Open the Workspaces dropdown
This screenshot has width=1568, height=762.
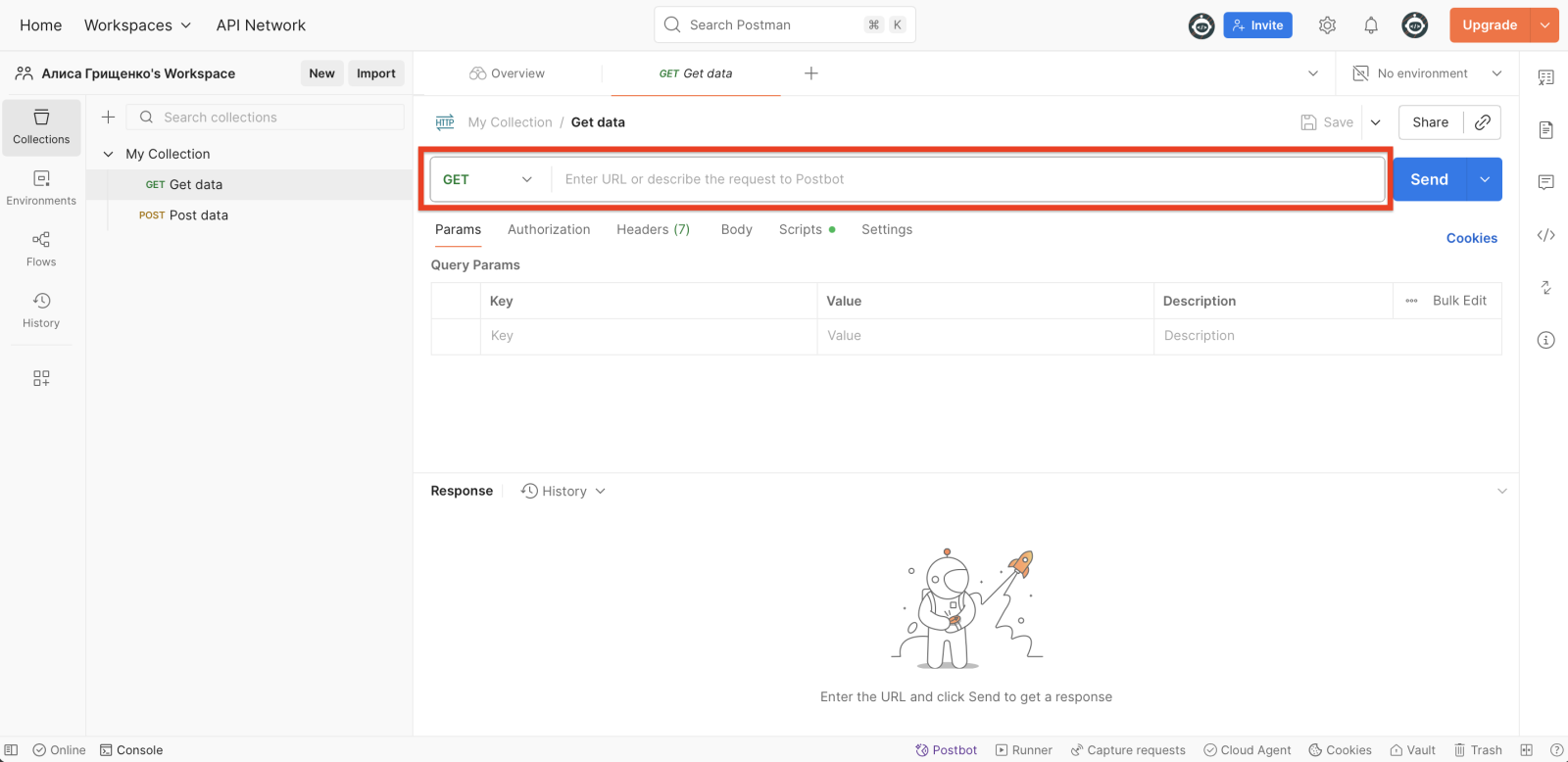coord(137,25)
